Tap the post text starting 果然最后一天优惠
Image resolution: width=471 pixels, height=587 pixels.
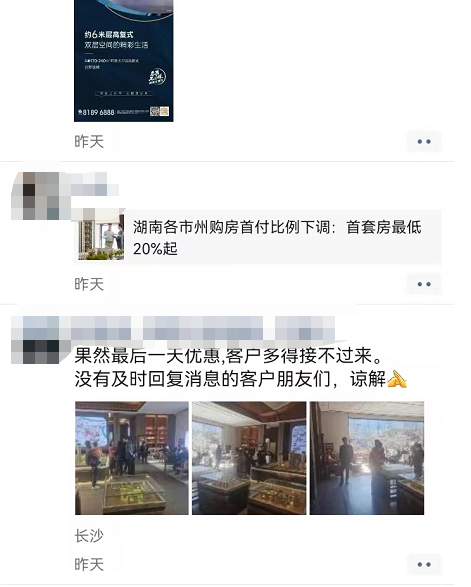coord(240,367)
